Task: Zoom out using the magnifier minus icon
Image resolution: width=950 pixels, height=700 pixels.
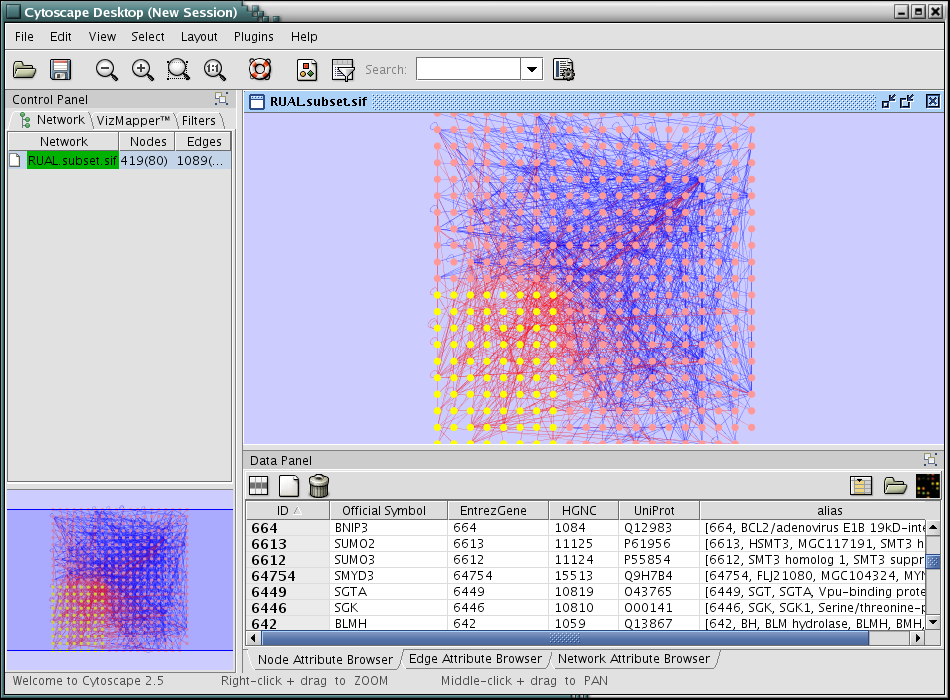Action: pyautogui.click(x=106, y=70)
